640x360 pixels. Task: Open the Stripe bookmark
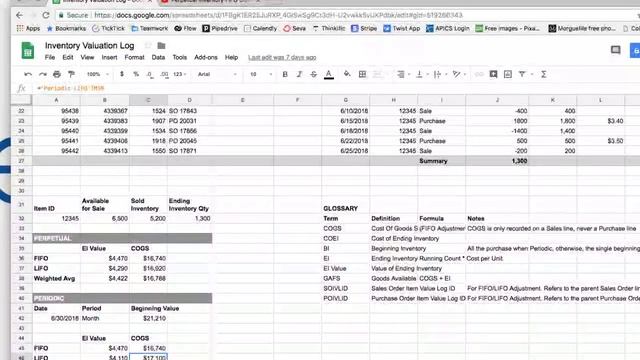[x=364, y=28]
